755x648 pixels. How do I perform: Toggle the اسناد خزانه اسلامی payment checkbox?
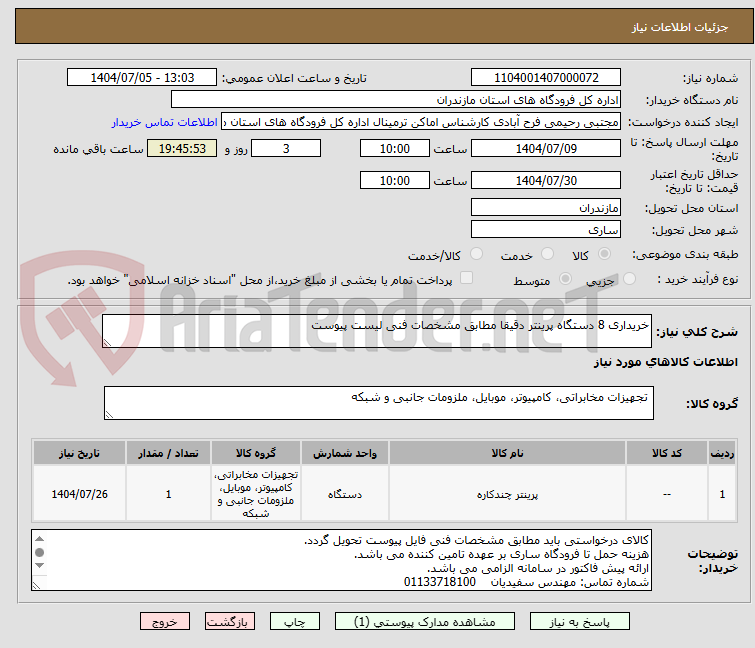(x=466, y=278)
